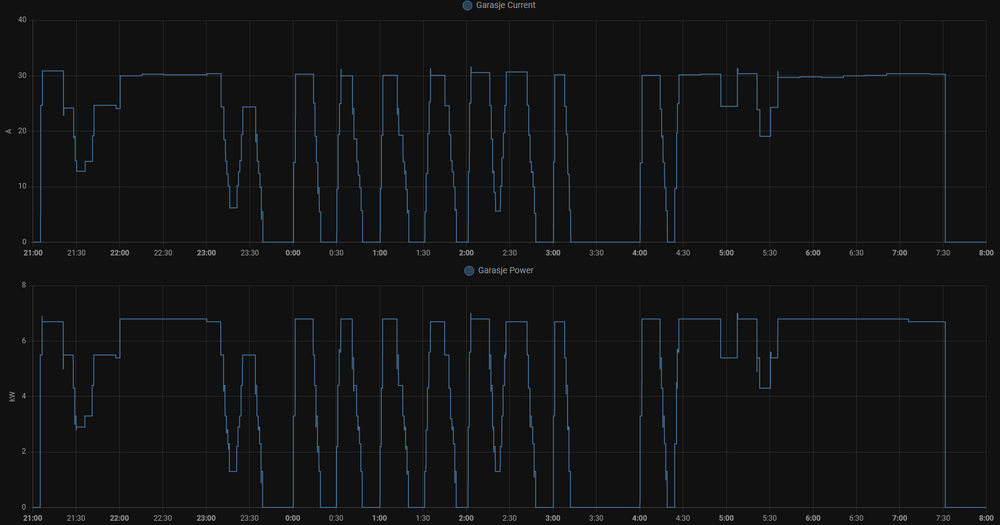Click the 0:00 tick on the Current chart

click(x=292, y=253)
